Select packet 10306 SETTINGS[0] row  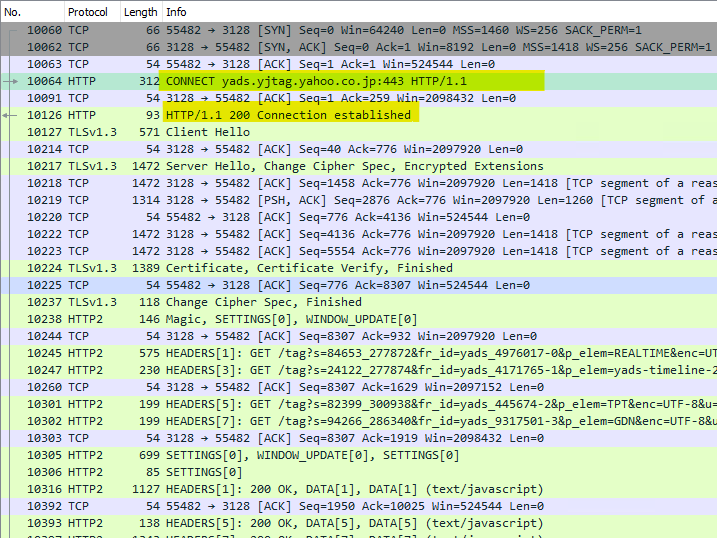click(x=358, y=472)
